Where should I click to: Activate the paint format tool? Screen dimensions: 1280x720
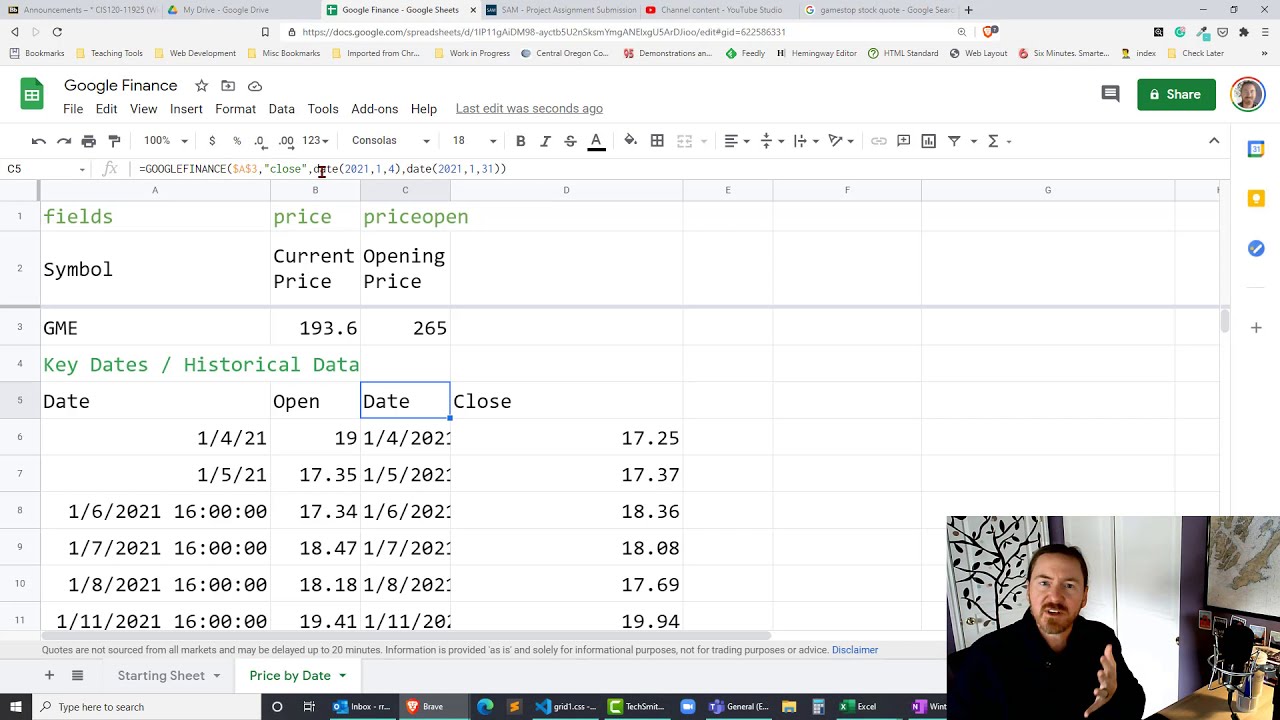[x=114, y=141]
